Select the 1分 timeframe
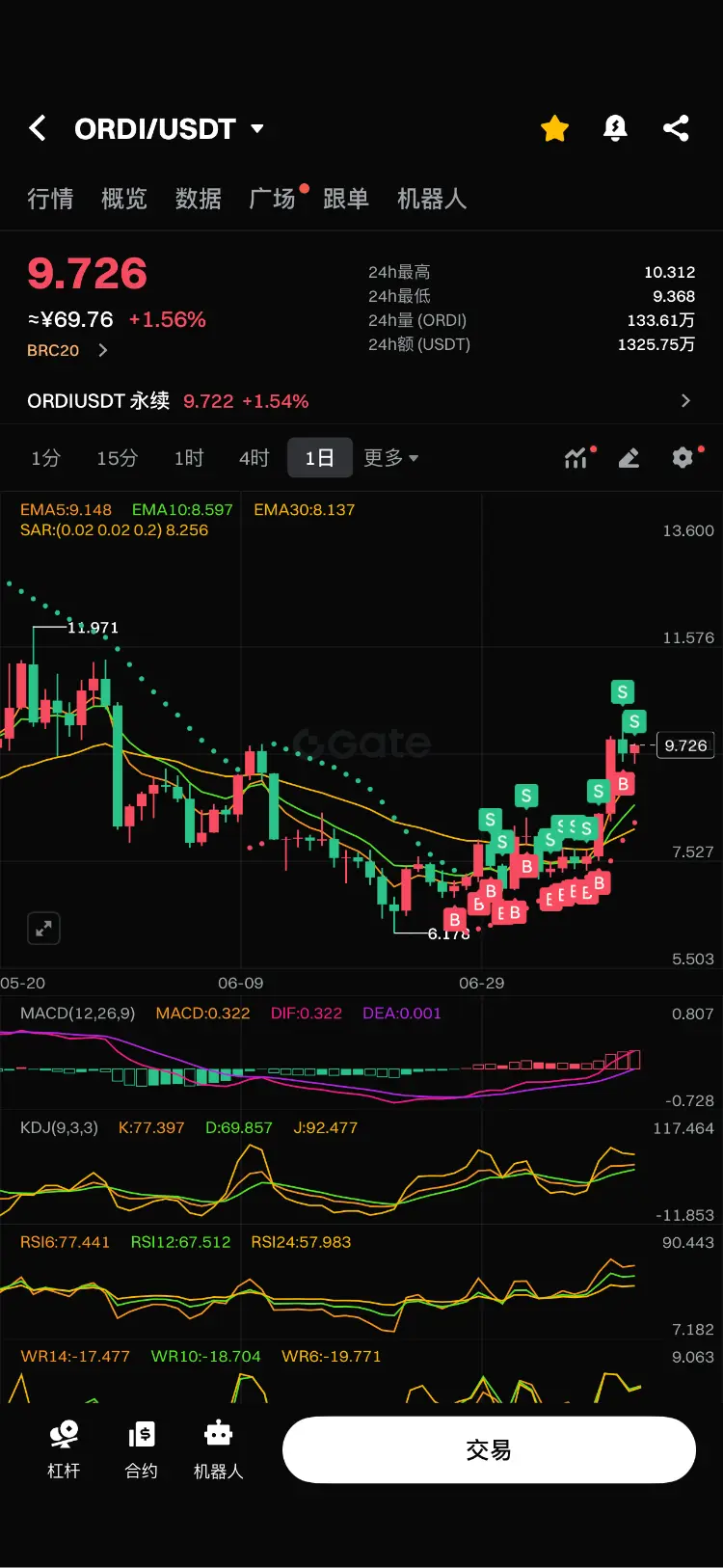The height and width of the screenshot is (1568, 723). [45, 458]
